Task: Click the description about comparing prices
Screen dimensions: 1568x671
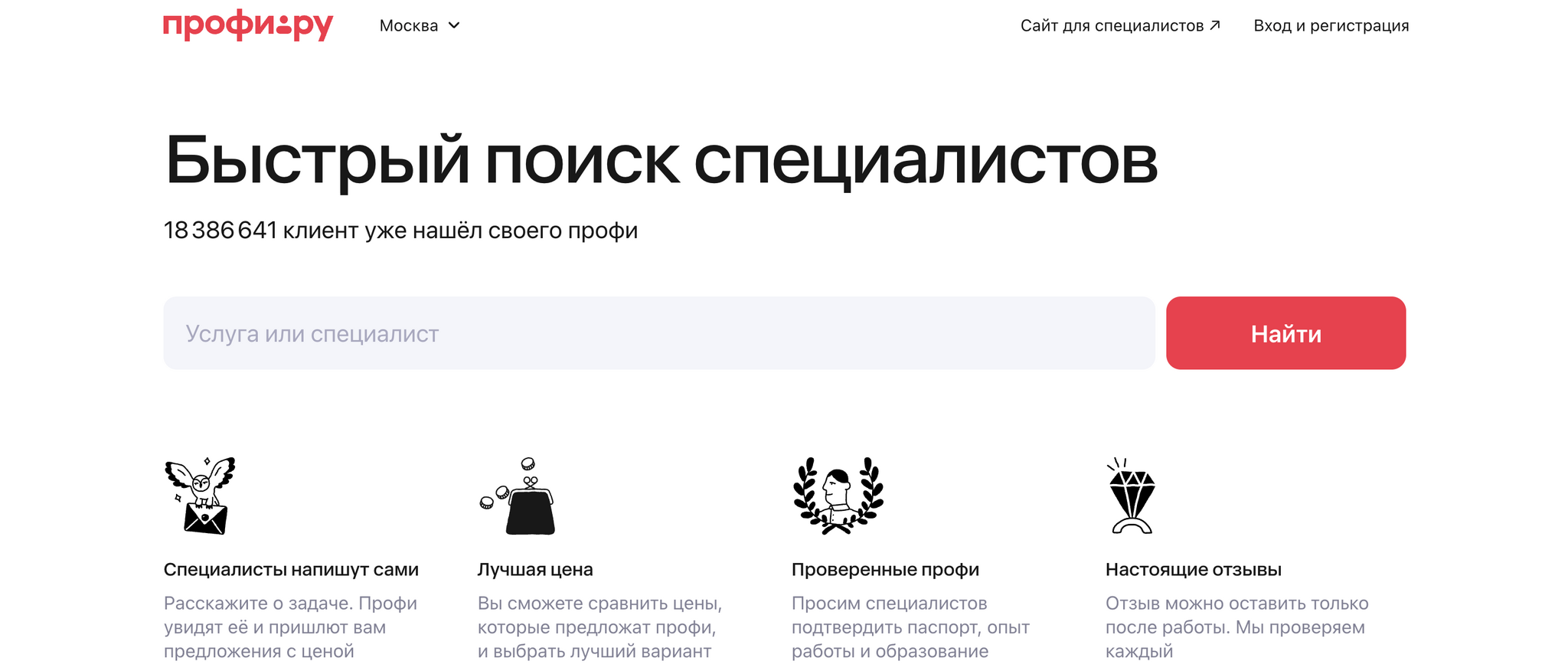Action: 599,627
